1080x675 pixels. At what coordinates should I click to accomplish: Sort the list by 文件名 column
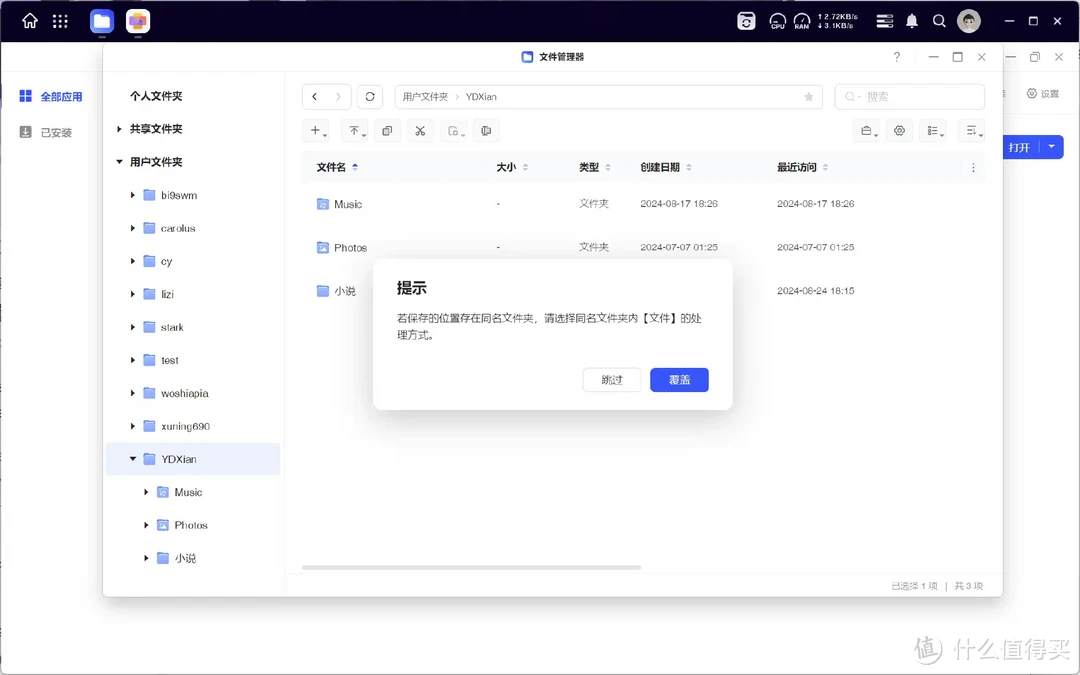click(331, 167)
